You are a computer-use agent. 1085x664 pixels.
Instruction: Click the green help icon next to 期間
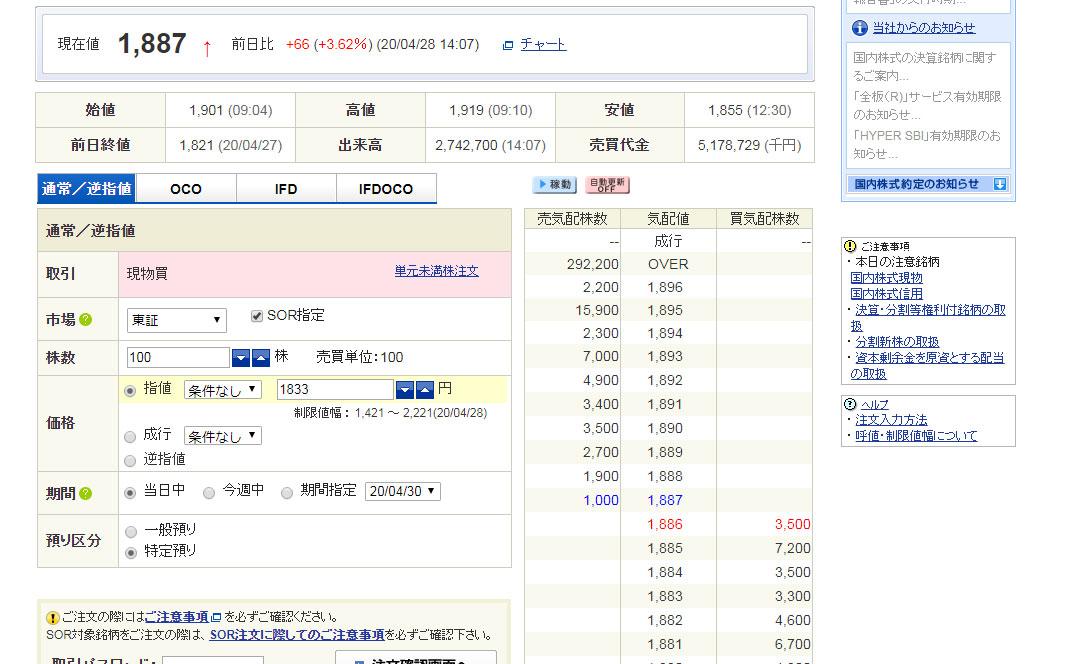click(x=85, y=493)
